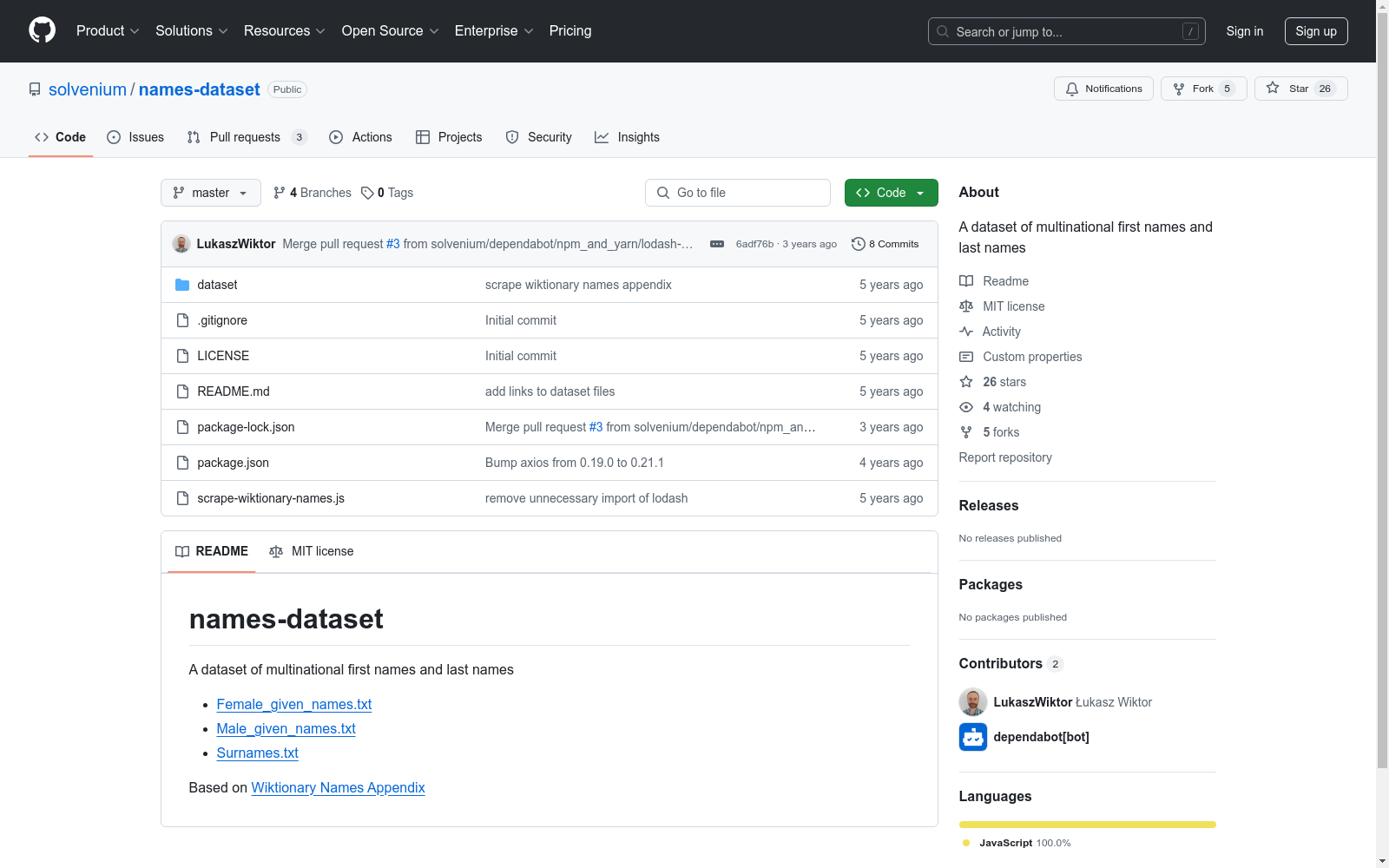Open the Product menu dropdown

[108, 31]
